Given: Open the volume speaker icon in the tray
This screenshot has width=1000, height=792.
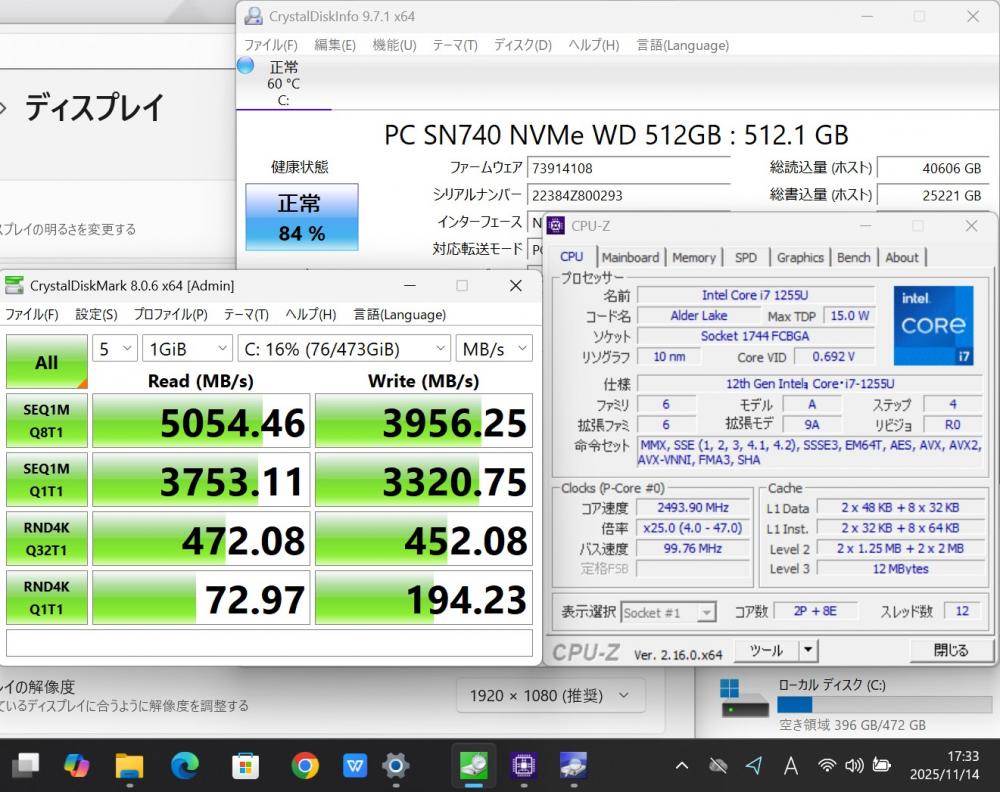Looking at the screenshot, I should 854,765.
